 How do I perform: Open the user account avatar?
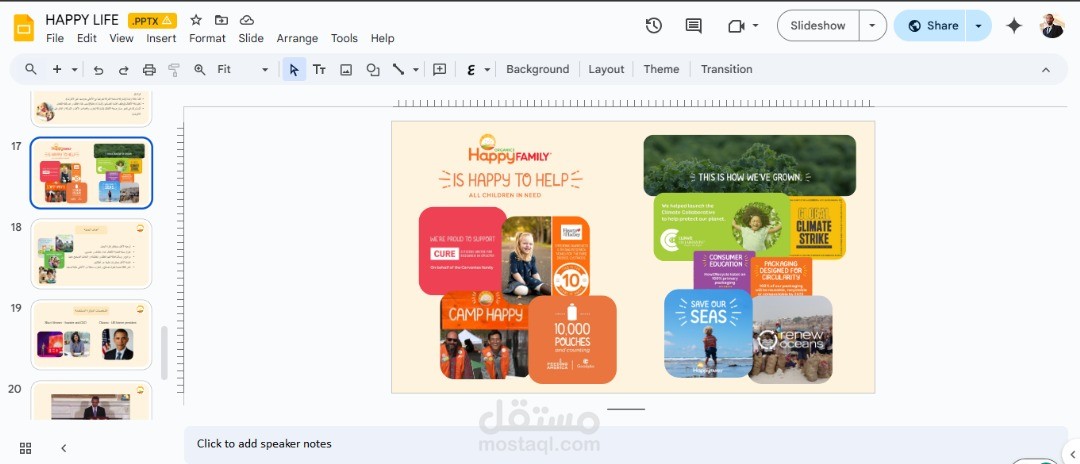point(1052,25)
